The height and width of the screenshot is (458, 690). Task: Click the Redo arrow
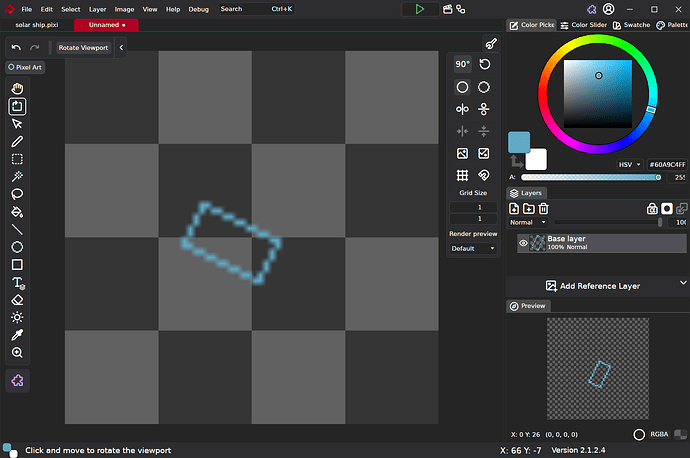(35, 48)
